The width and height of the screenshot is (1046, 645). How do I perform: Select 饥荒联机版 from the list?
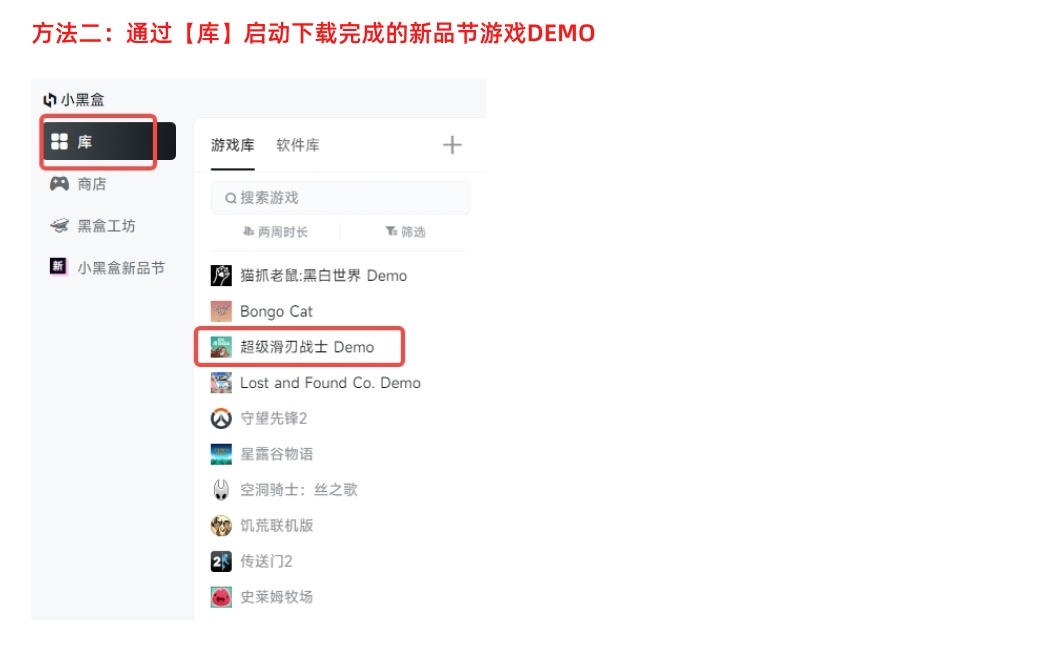(262, 526)
